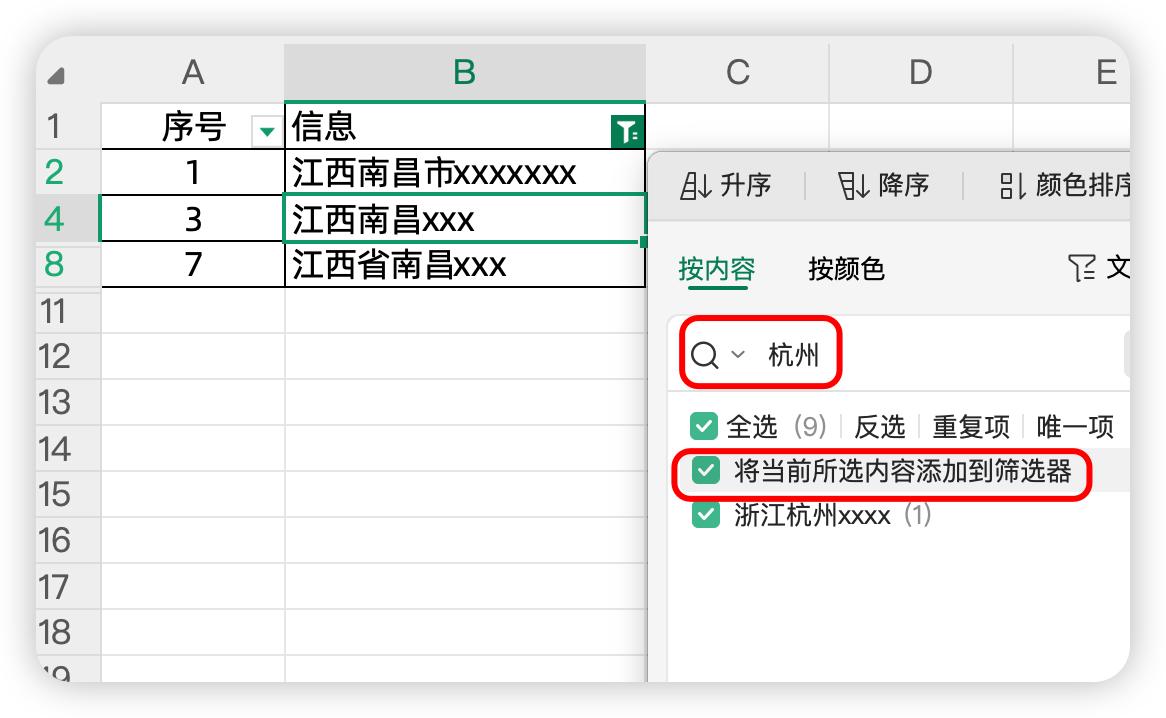1166x718 pixels.
Task: Open the filter dropdown arrow in the 序号 header
Action: 266,132
